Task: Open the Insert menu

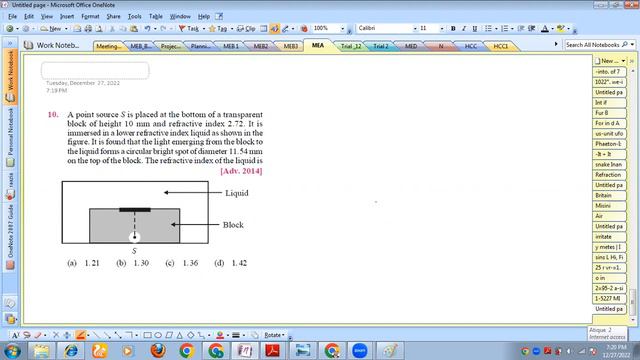Action: pos(67,16)
